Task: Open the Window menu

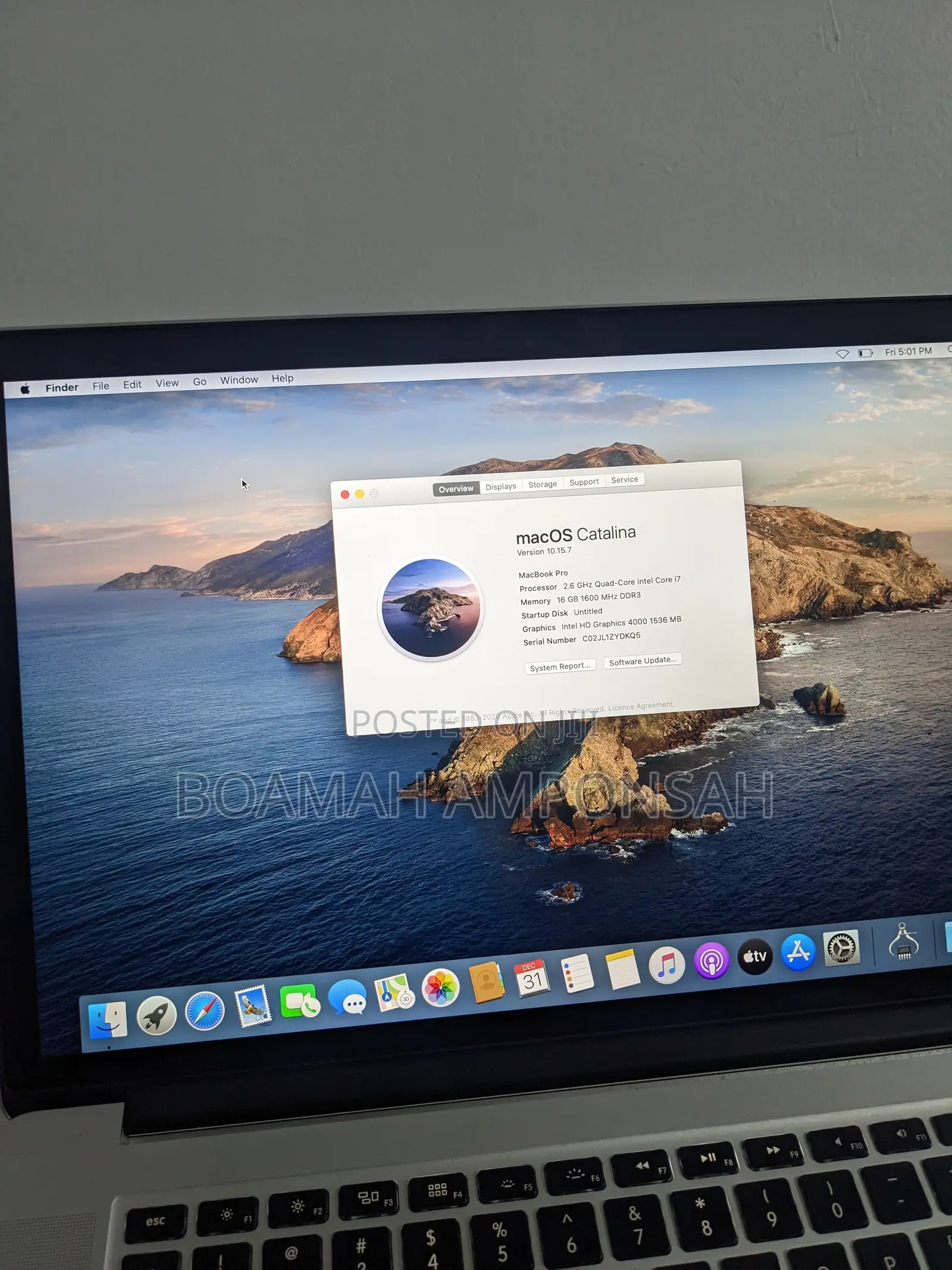Action: [x=239, y=380]
